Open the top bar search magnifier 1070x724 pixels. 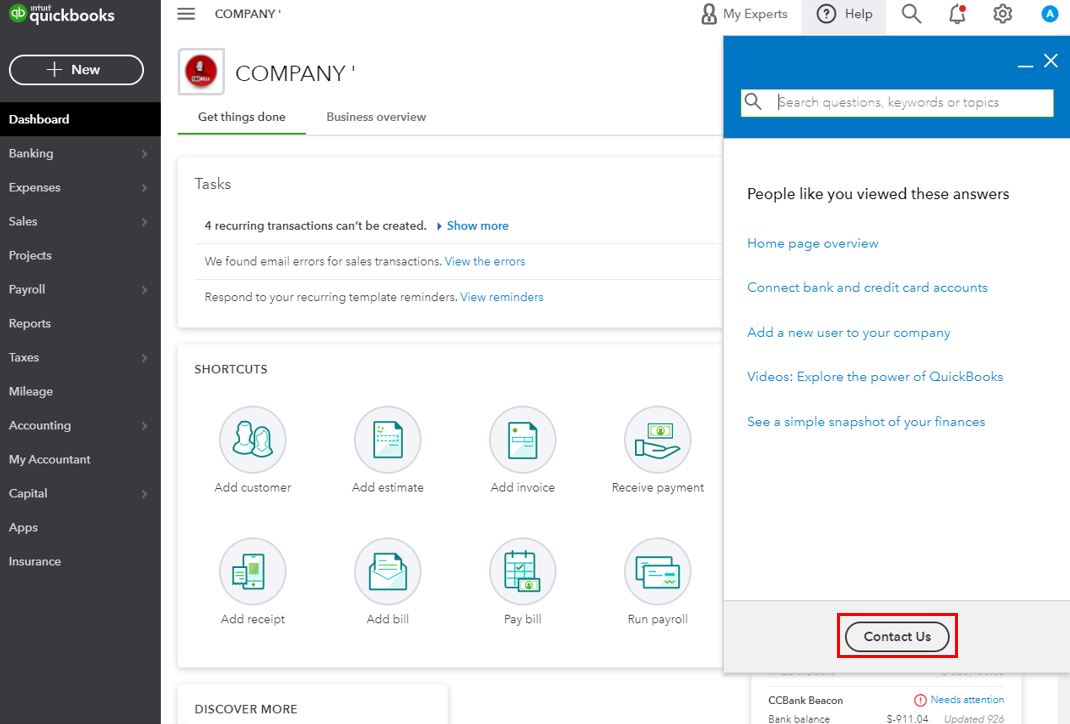point(911,14)
